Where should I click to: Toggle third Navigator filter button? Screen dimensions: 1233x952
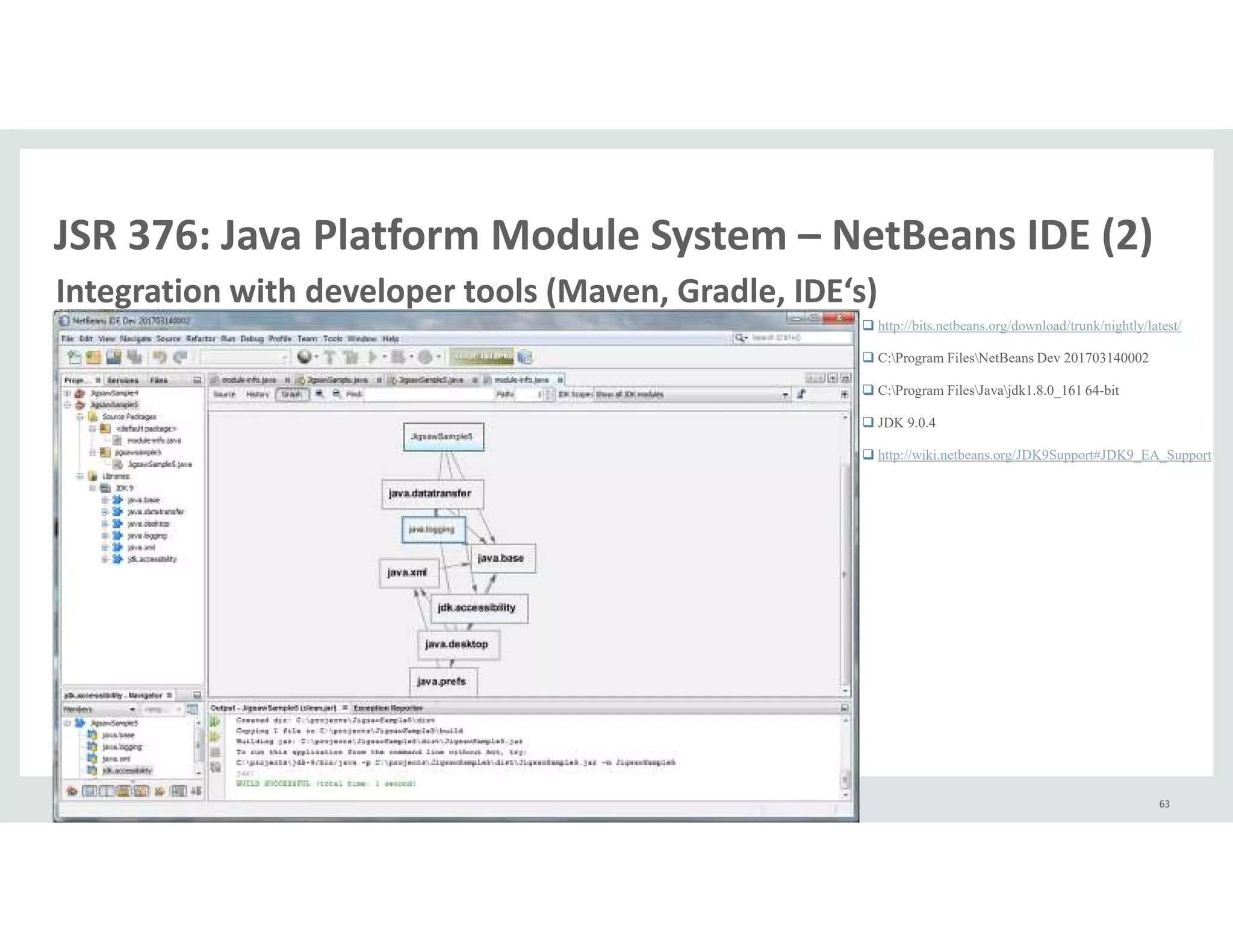tap(107, 791)
